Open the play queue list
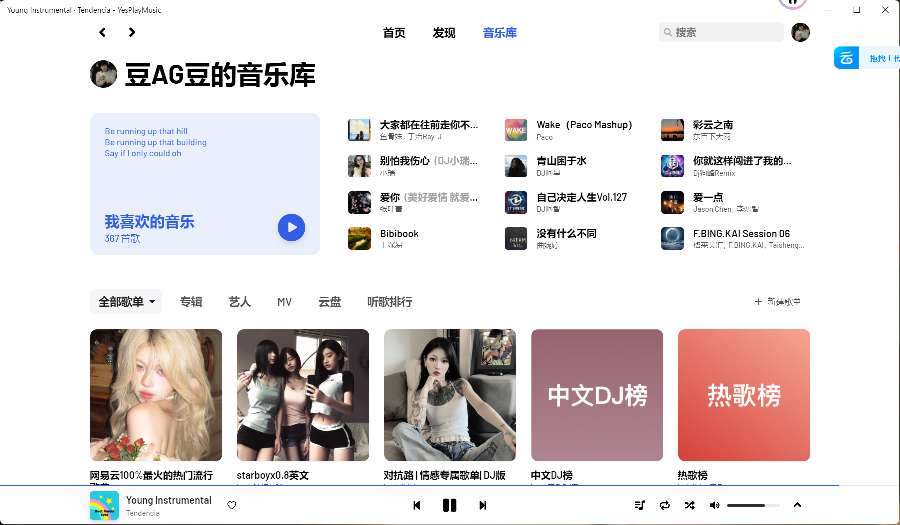Image resolution: width=900 pixels, height=525 pixels. coord(640,506)
